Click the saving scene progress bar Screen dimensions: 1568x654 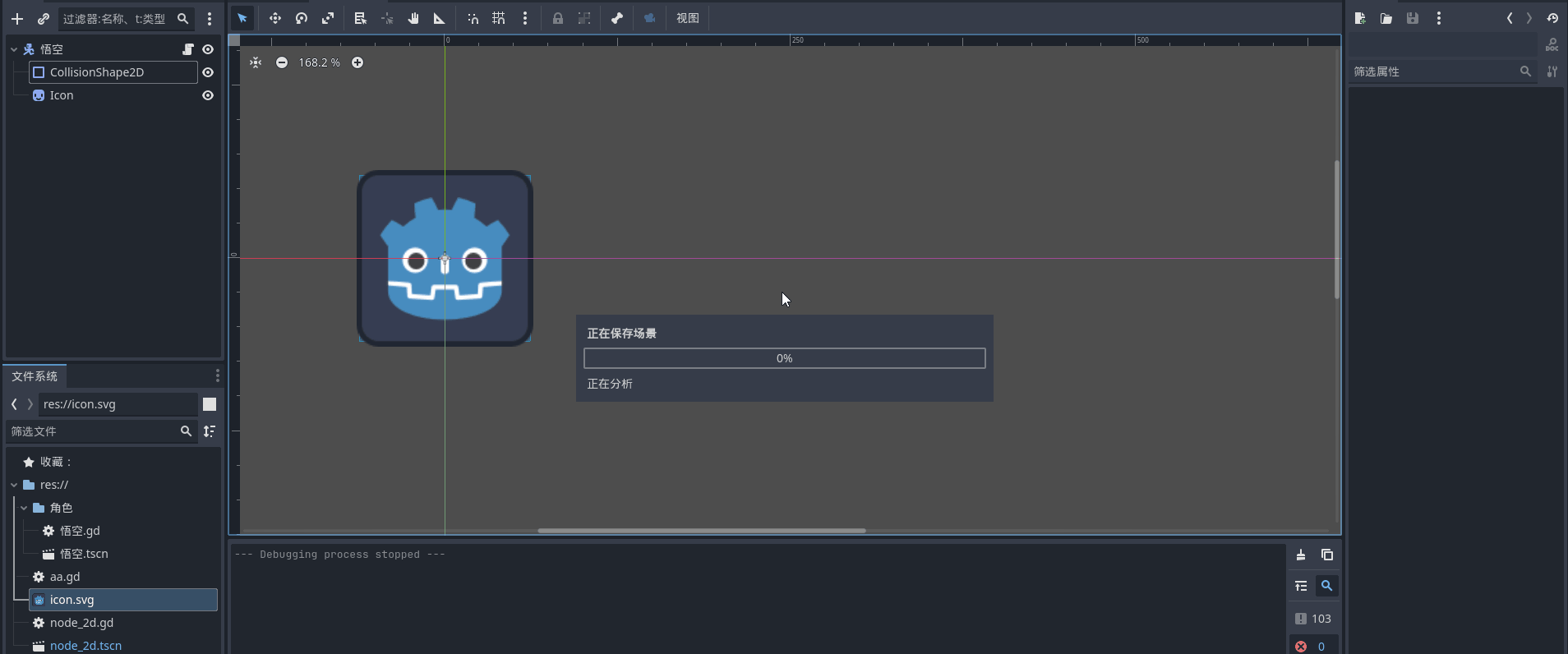point(784,358)
